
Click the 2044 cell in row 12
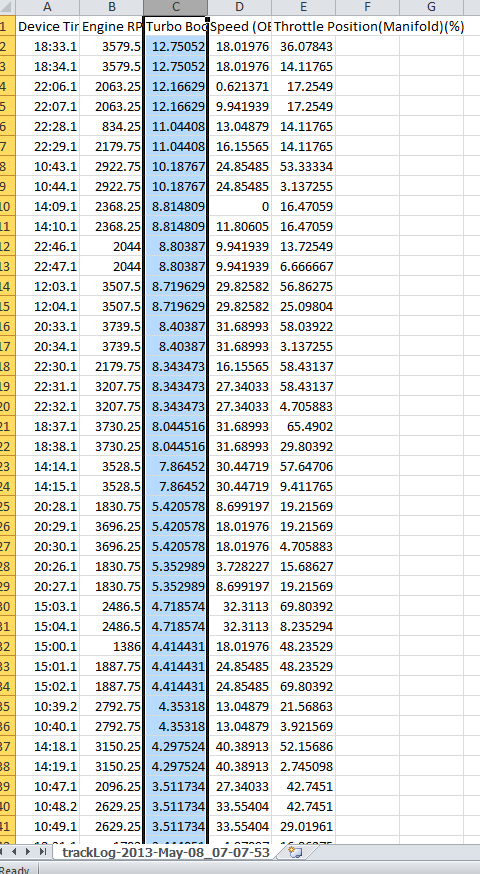[x=111, y=246]
